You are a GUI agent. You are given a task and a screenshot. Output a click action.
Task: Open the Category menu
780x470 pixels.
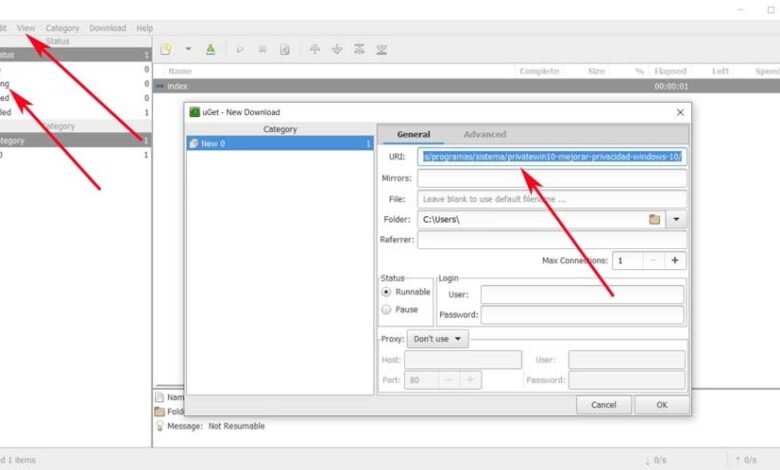tap(62, 28)
